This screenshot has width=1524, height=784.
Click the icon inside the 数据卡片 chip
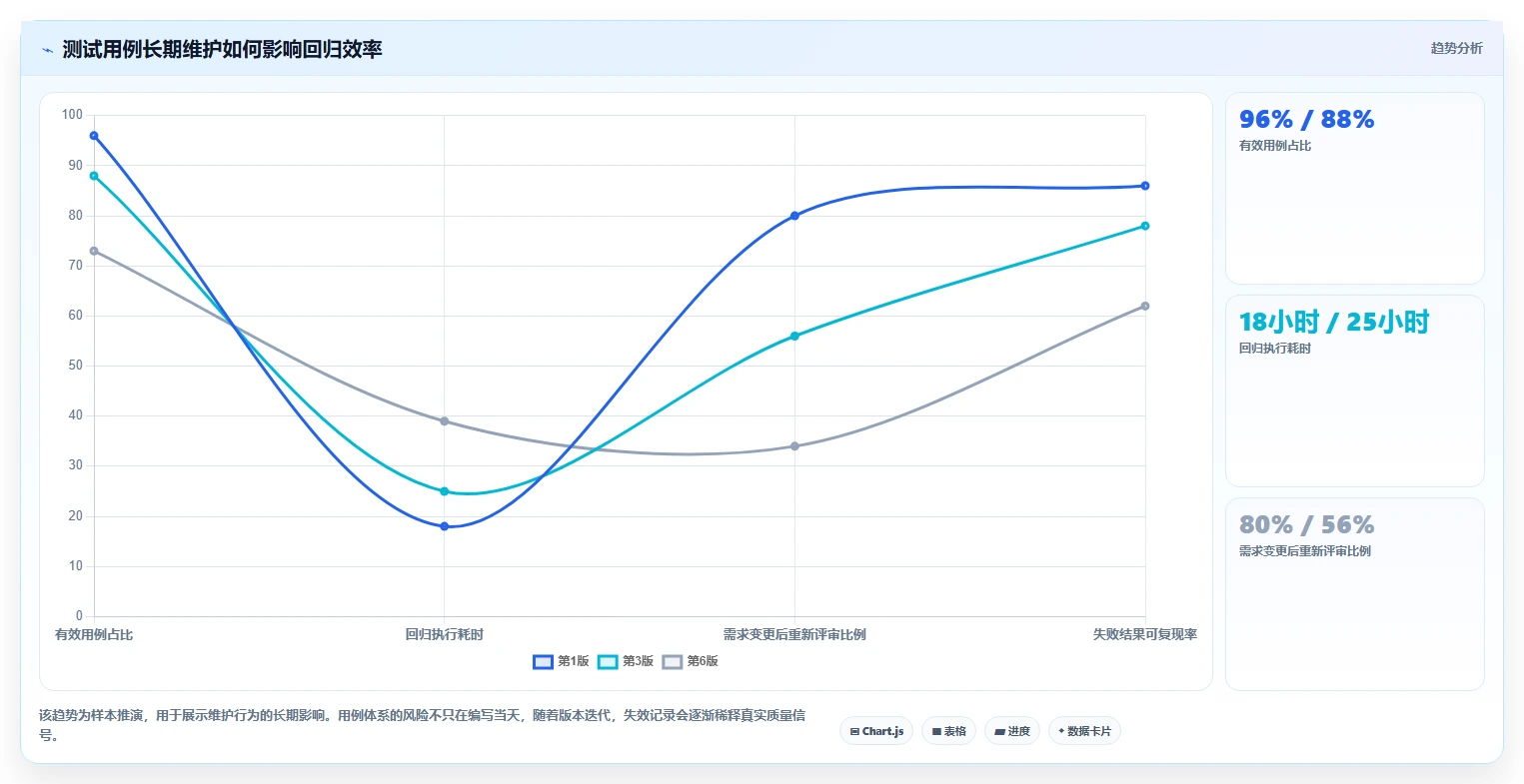pyautogui.click(x=1061, y=731)
